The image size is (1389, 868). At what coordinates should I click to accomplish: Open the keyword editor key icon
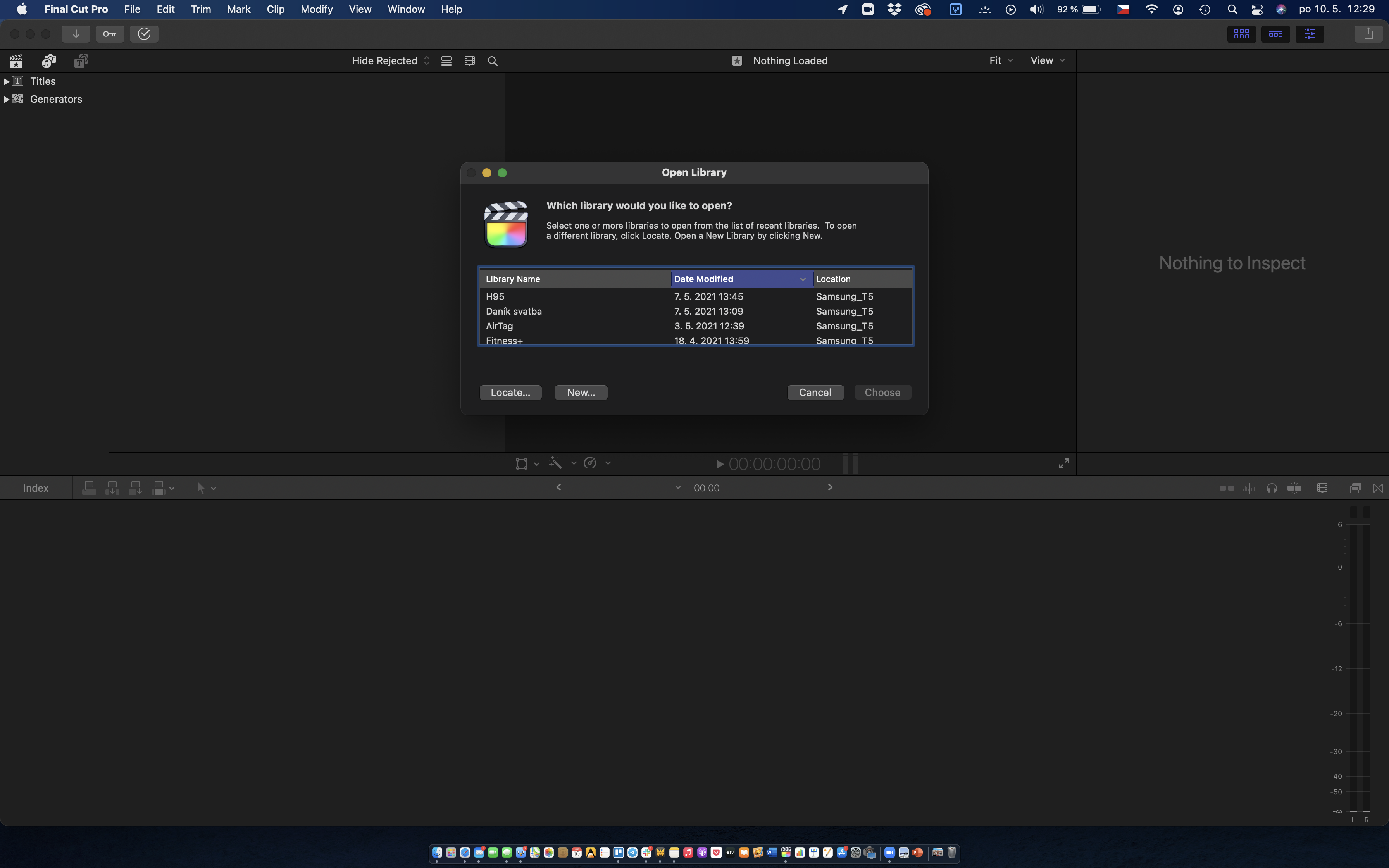click(110, 34)
